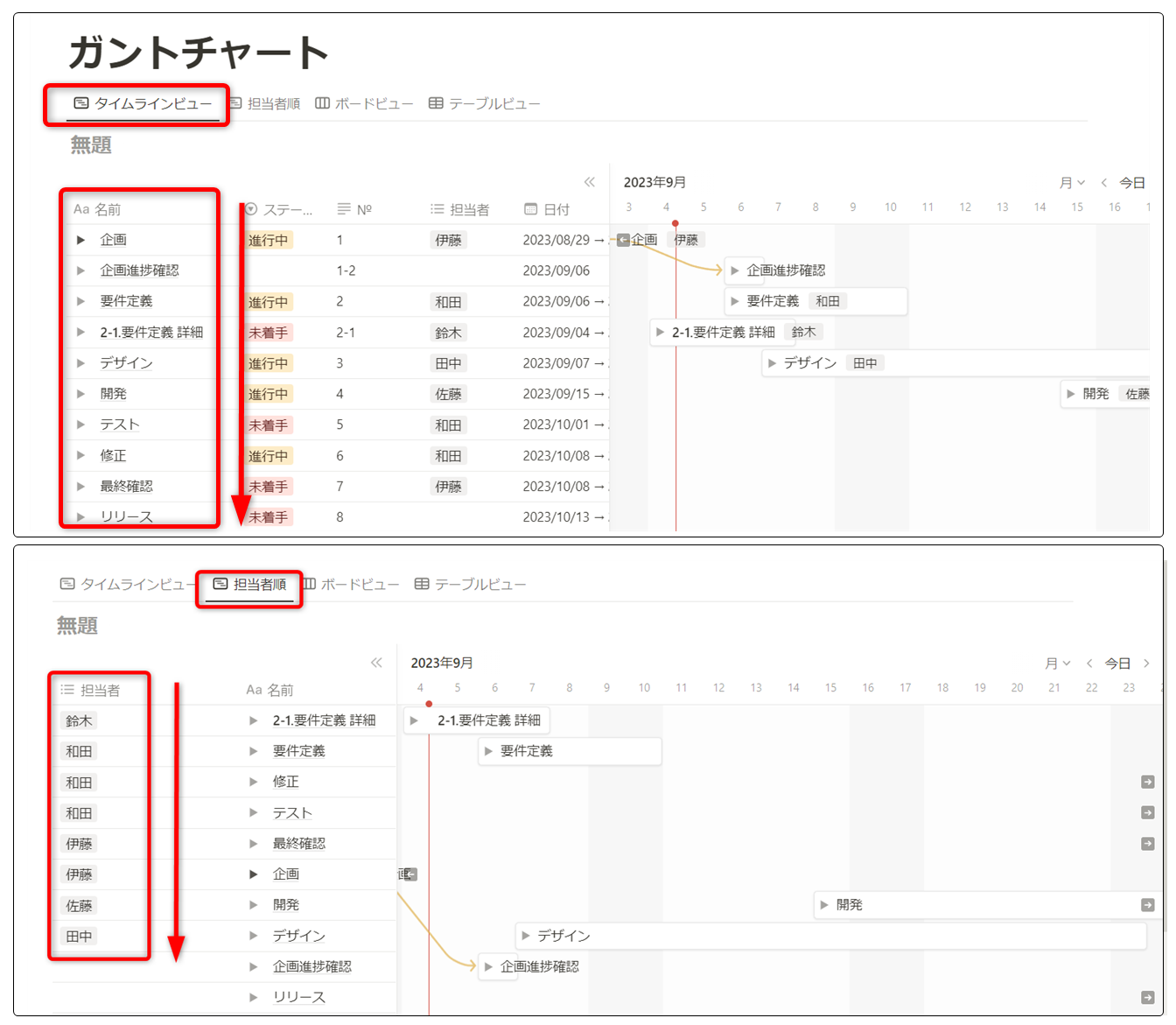The width and height of the screenshot is (1176, 1025).
Task: Click arrow icon at end of 開発 bar
Action: coord(1147,905)
